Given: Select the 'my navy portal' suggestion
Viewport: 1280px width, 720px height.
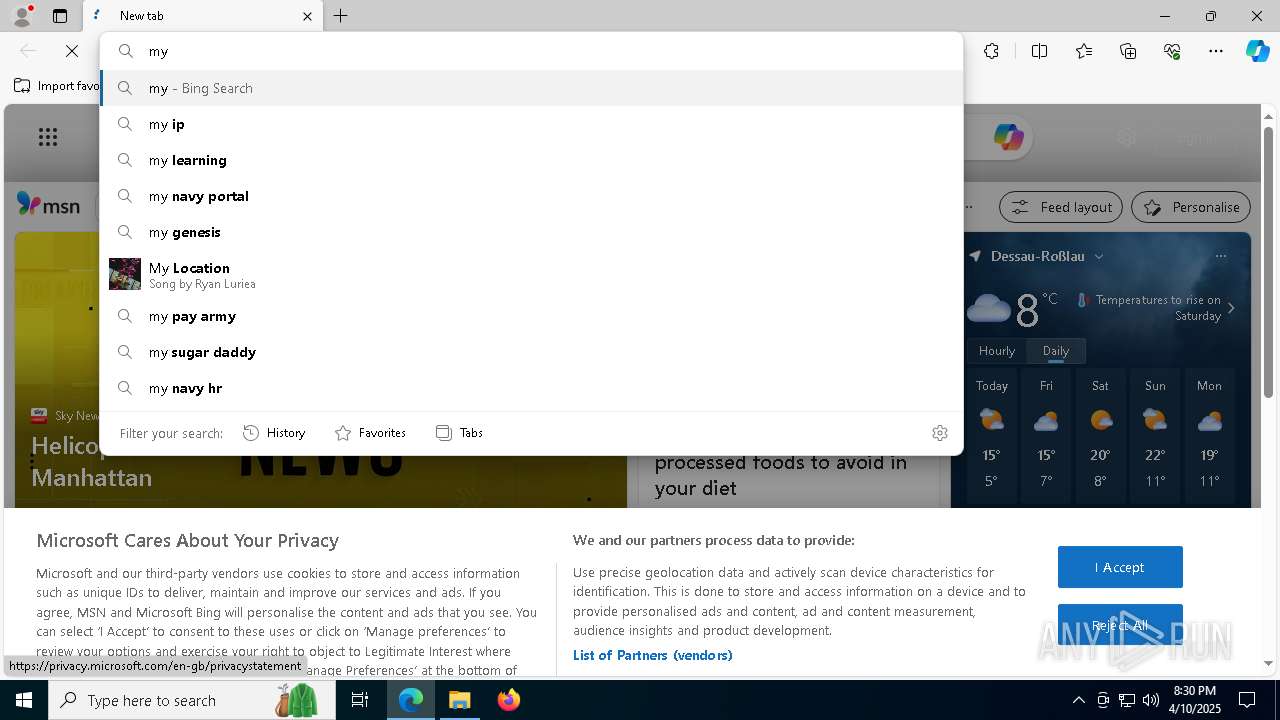Looking at the screenshot, I should pos(531,196).
